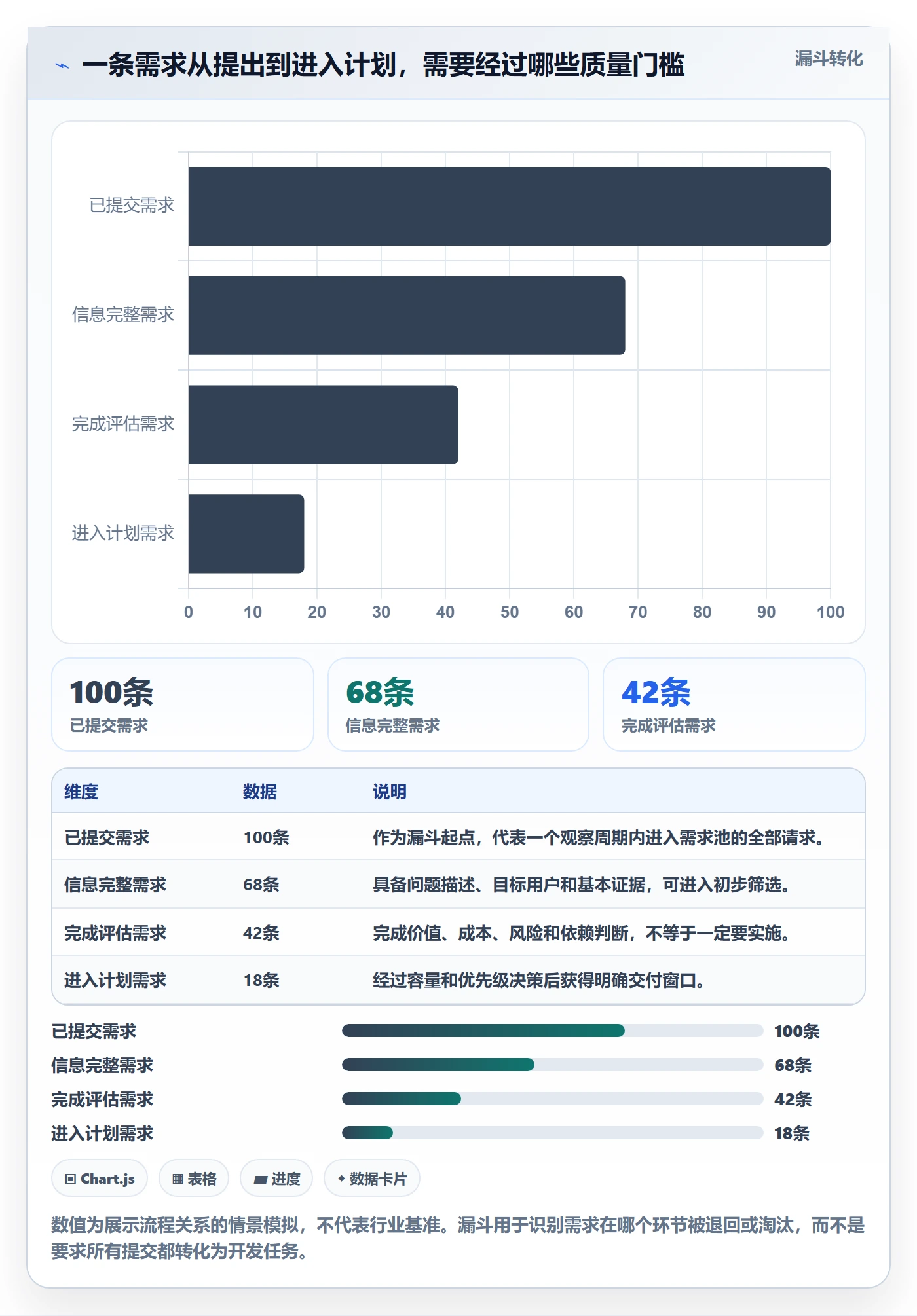The image size is (917, 1316).
Task: Select the 进度 chip
Action: click(276, 1179)
